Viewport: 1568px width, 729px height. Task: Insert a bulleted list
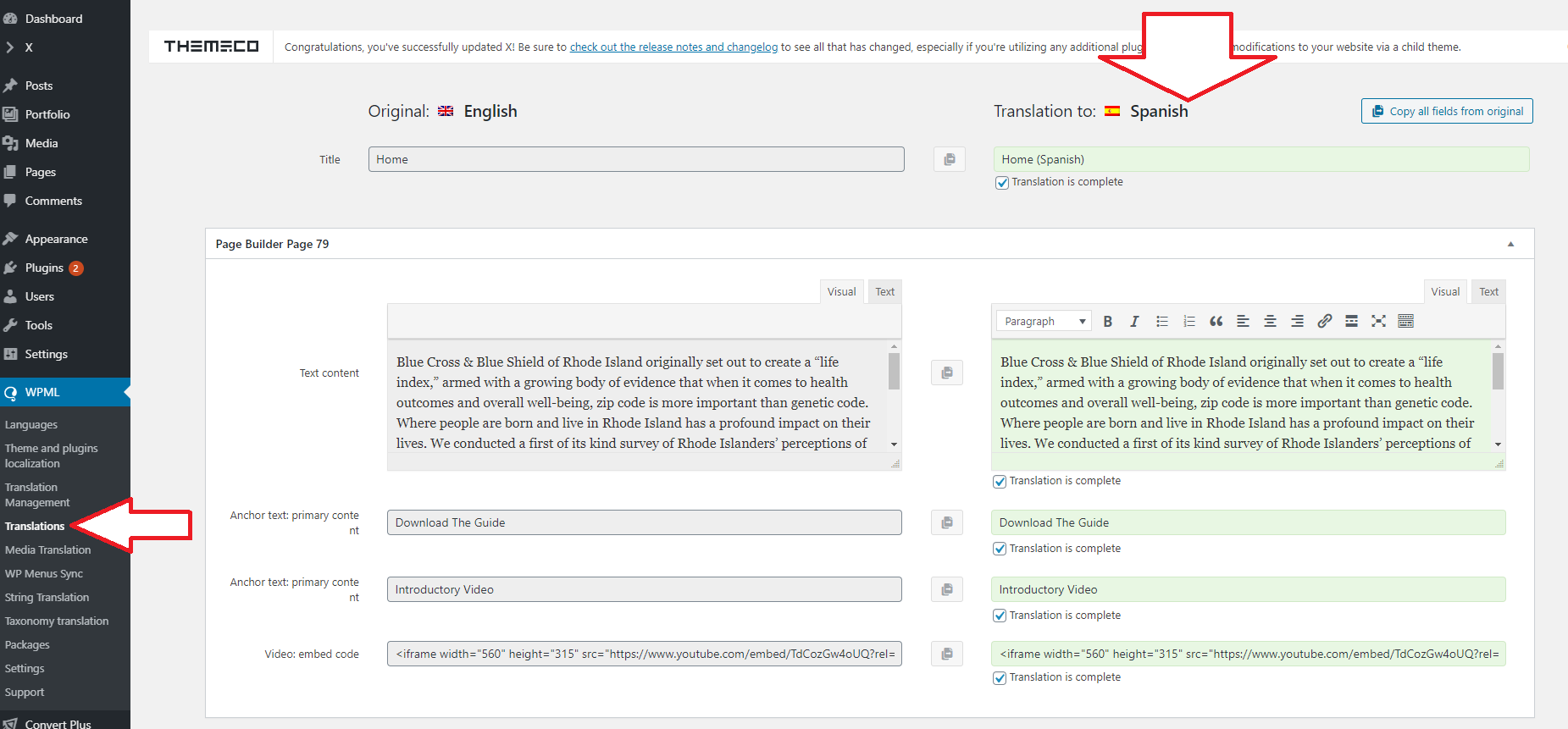(x=1161, y=321)
